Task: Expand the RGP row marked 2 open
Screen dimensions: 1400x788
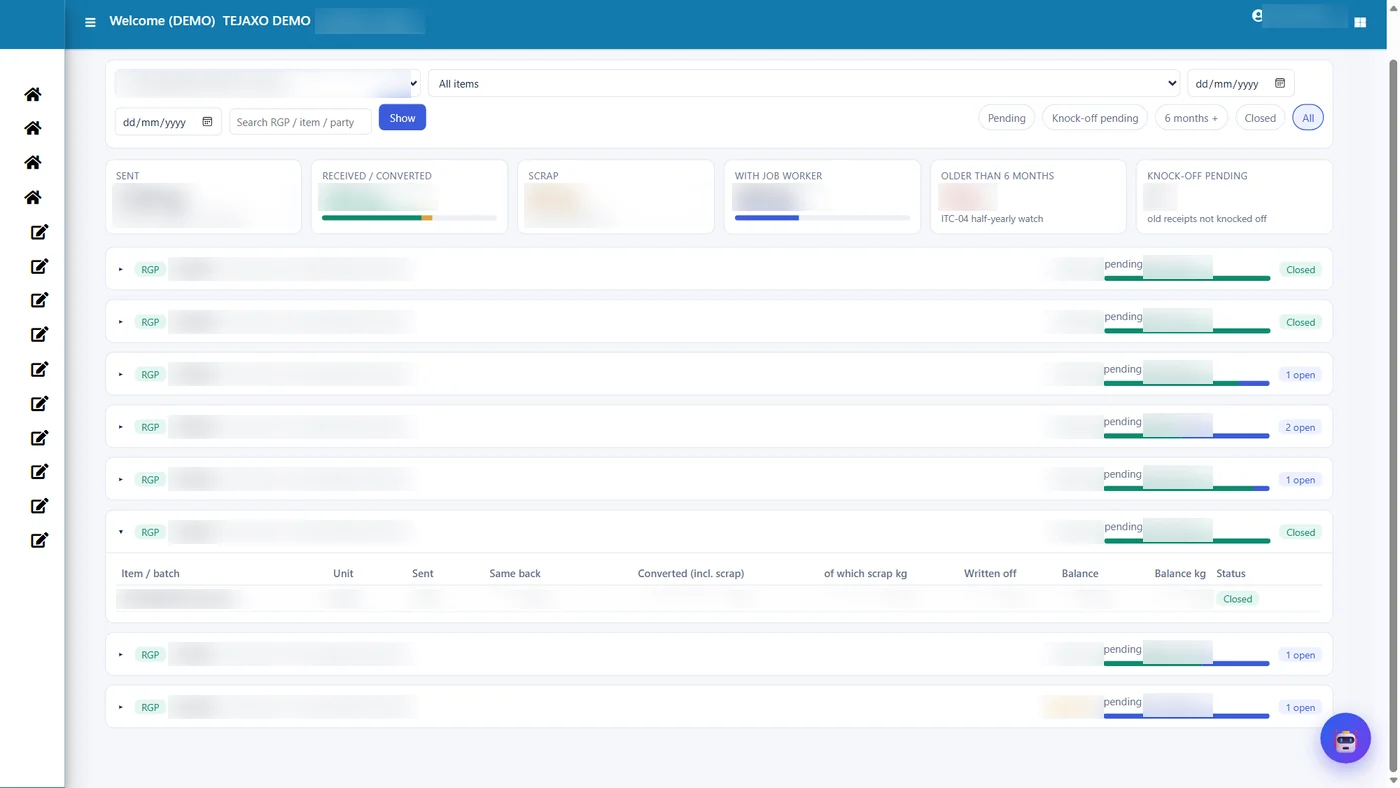Action: tap(121, 427)
